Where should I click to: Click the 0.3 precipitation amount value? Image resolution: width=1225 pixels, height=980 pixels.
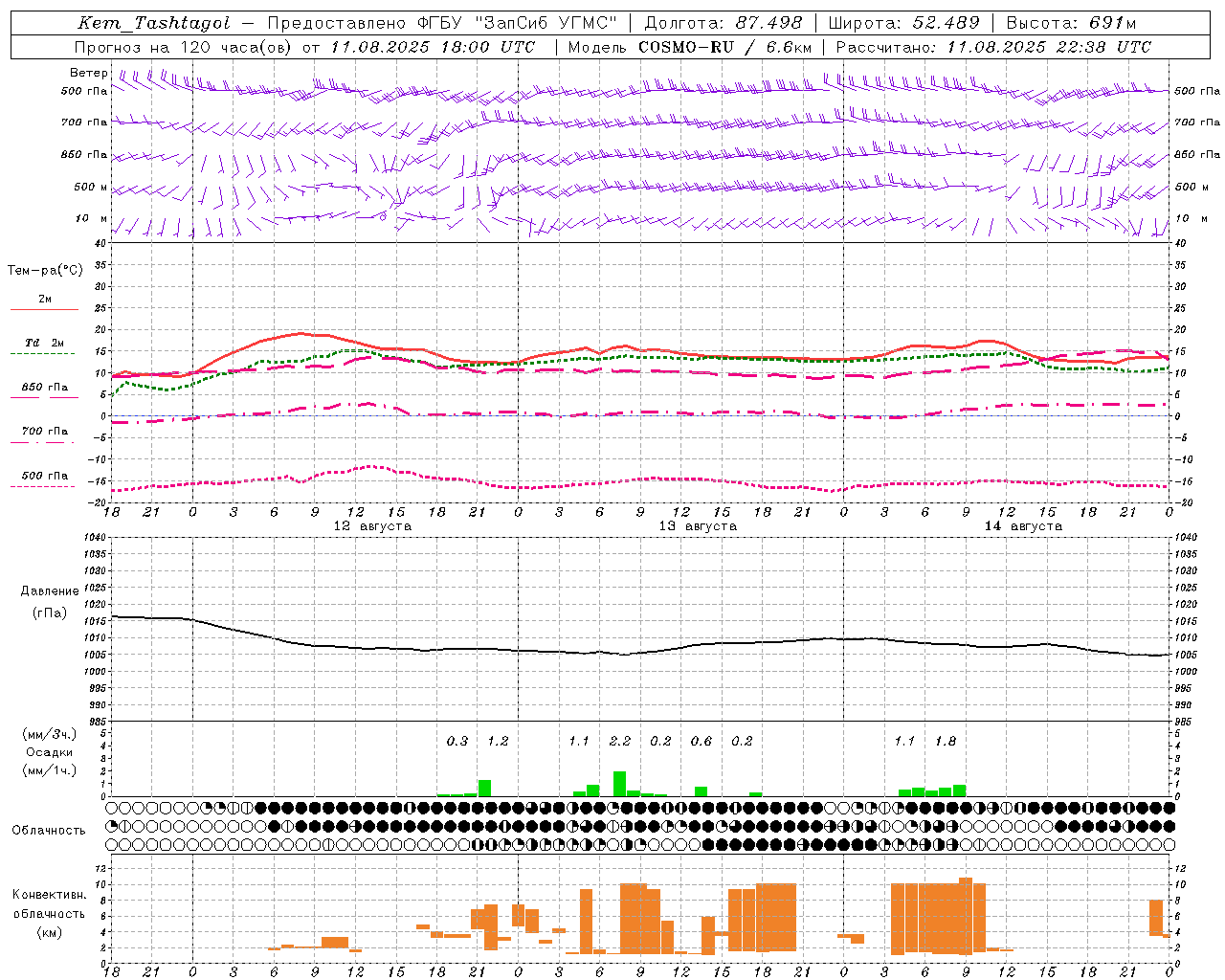pyautogui.click(x=457, y=741)
